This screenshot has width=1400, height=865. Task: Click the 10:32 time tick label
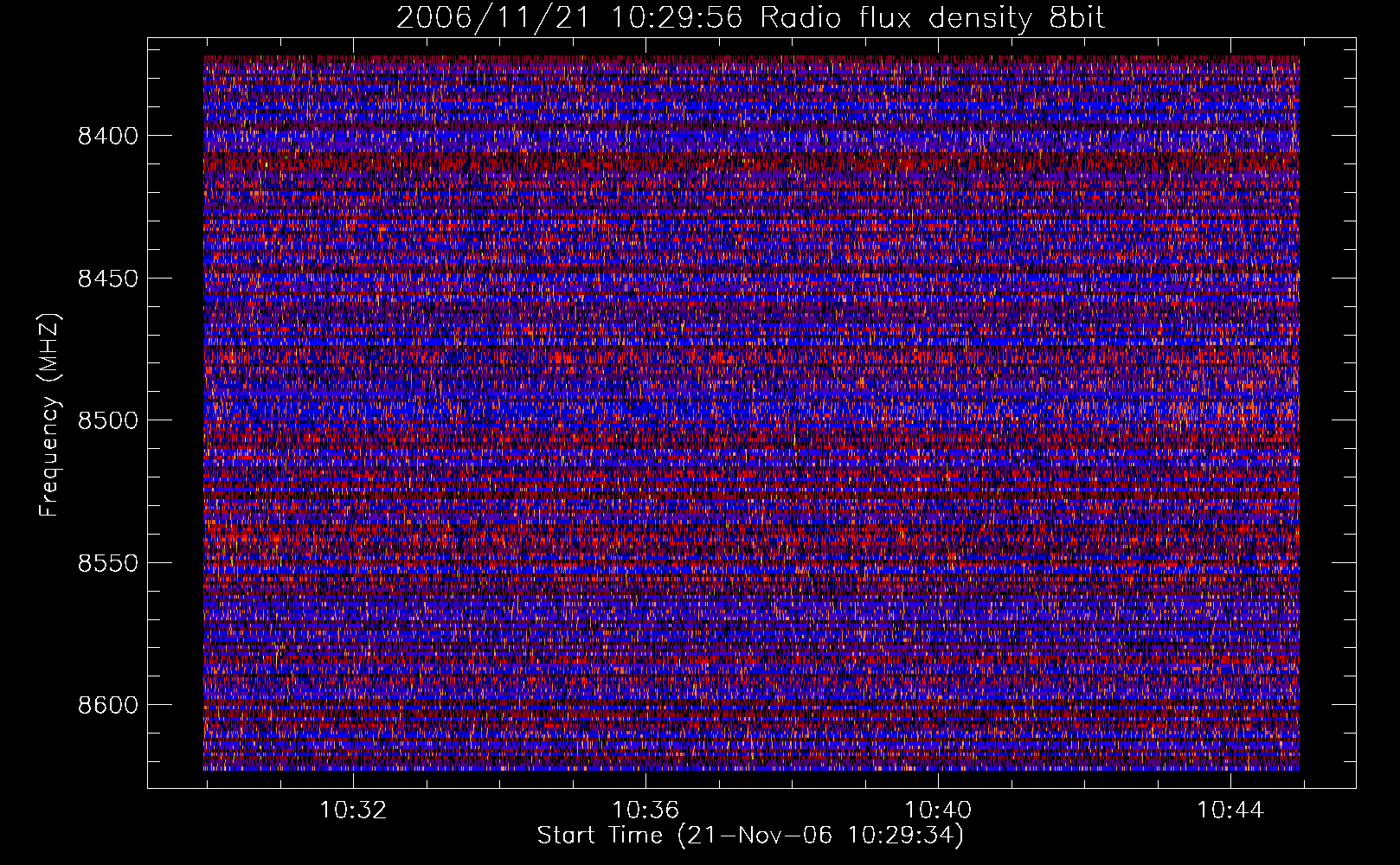[353, 811]
